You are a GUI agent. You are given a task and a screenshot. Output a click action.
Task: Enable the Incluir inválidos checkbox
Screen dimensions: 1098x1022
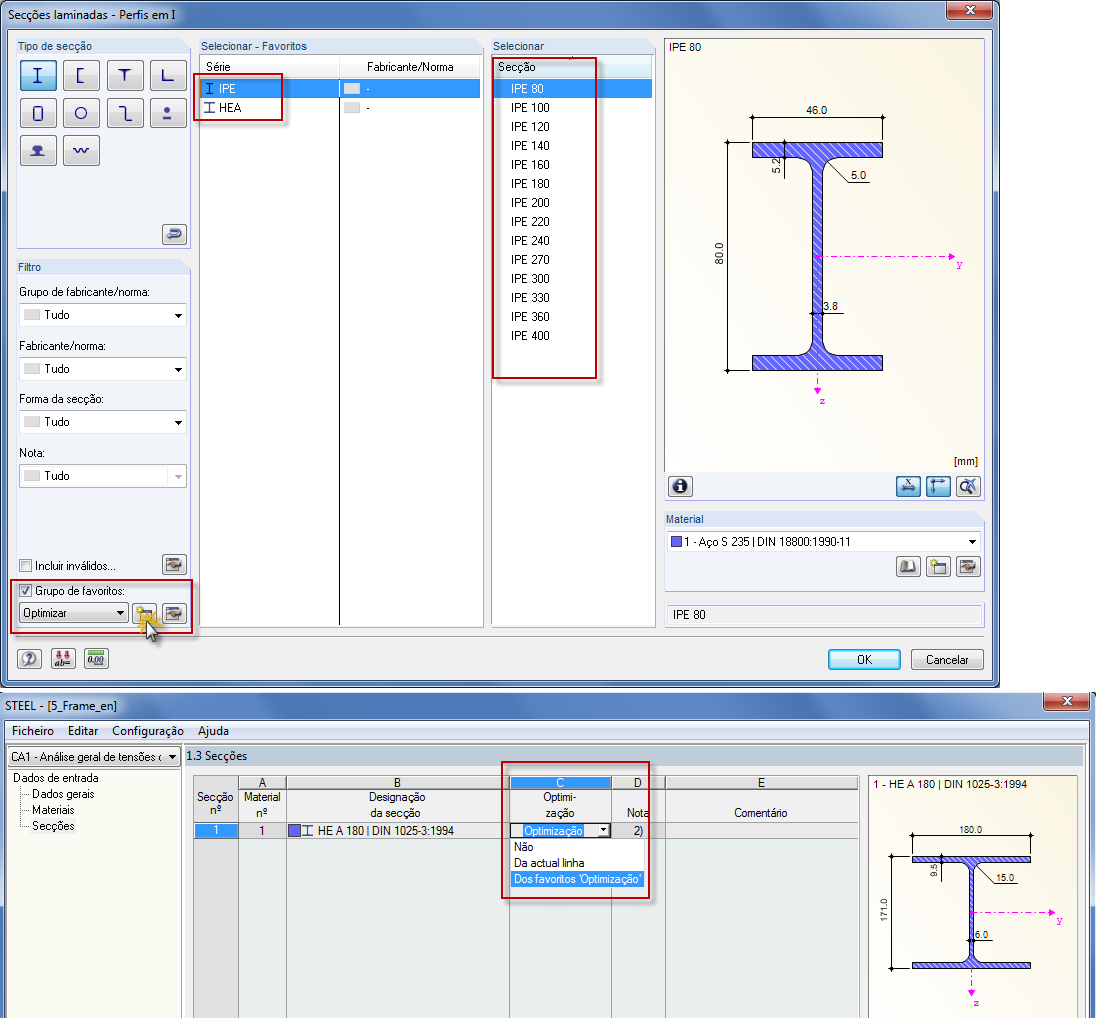coord(26,565)
